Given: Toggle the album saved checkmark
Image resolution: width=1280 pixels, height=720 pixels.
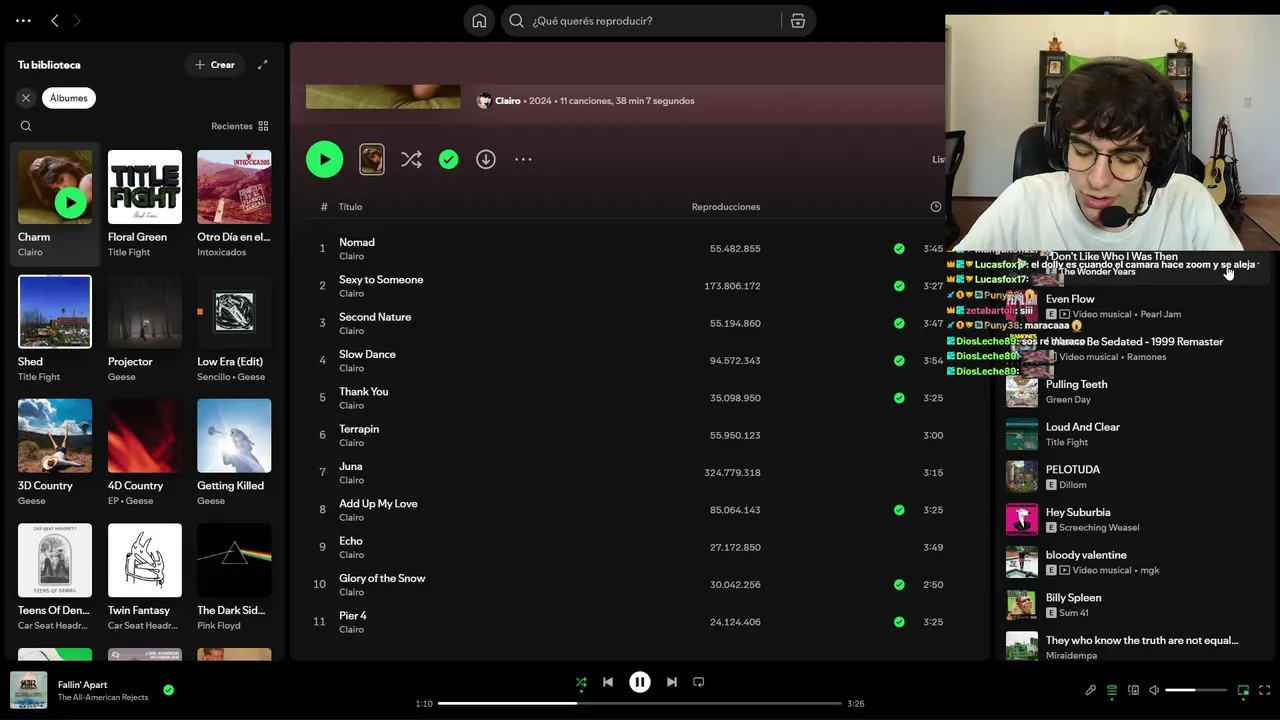Looking at the screenshot, I should tap(449, 159).
